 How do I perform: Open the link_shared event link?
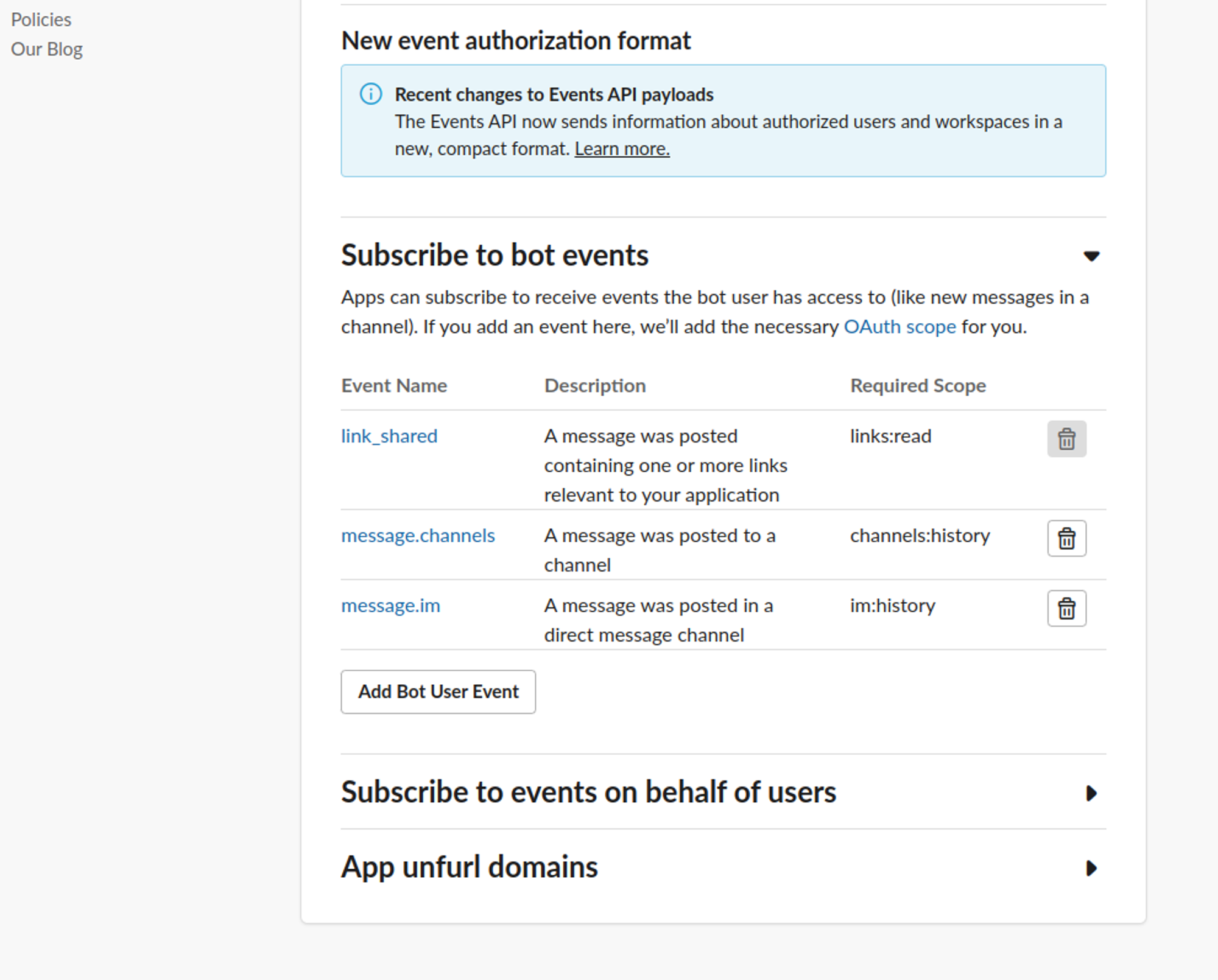tap(389, 436)
